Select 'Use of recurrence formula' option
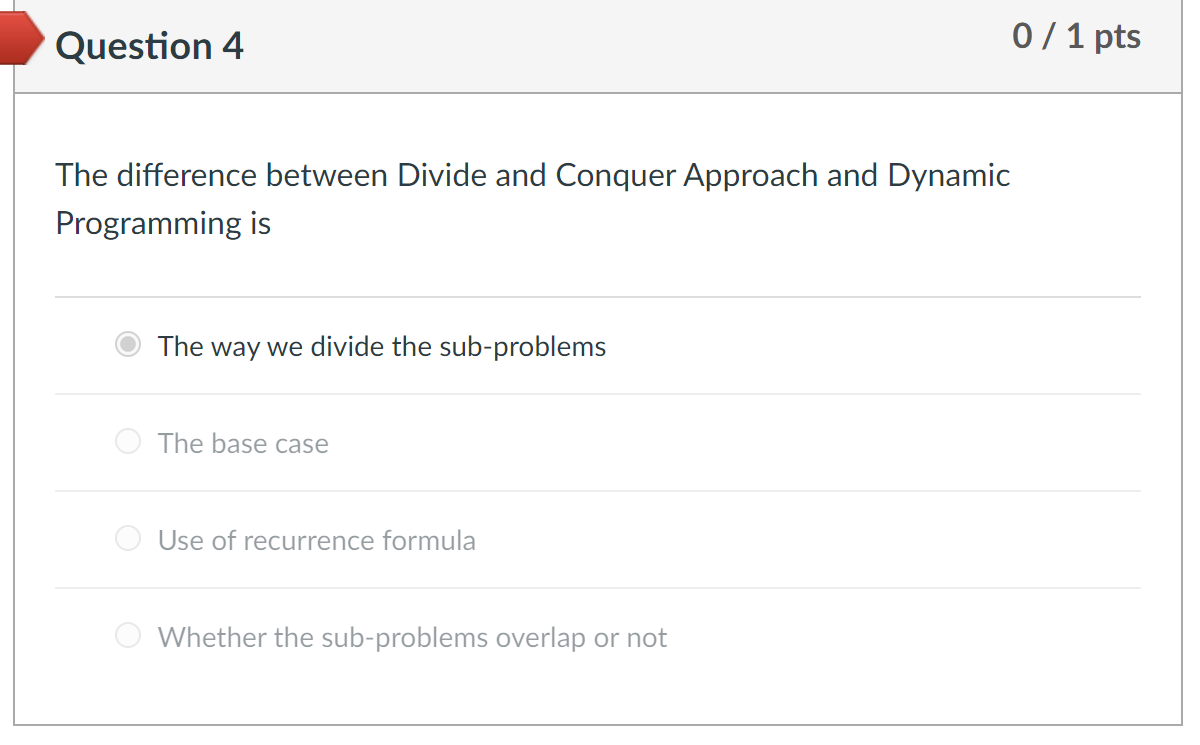This screenshot has height=745, width=1200. click(127, 538)
